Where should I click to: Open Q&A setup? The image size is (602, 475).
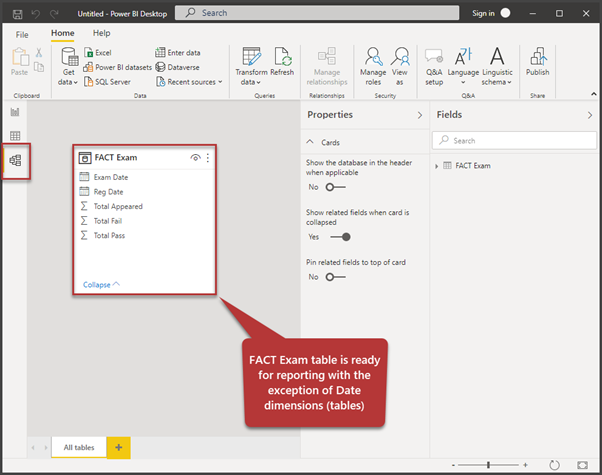[x=434, y=66]
